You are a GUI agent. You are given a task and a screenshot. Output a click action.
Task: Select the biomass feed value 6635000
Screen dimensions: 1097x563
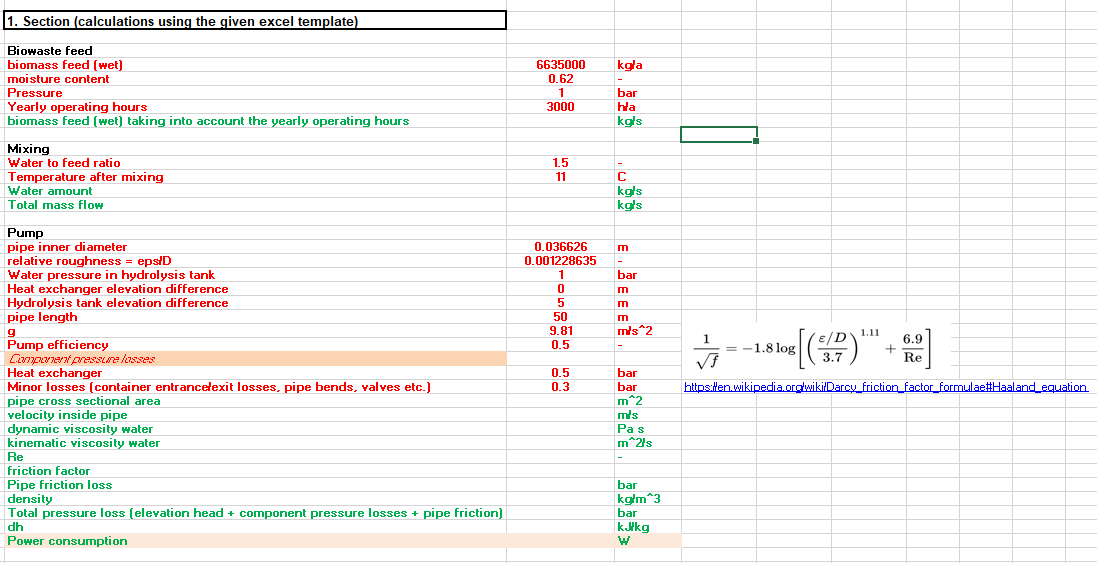[560, 65]
